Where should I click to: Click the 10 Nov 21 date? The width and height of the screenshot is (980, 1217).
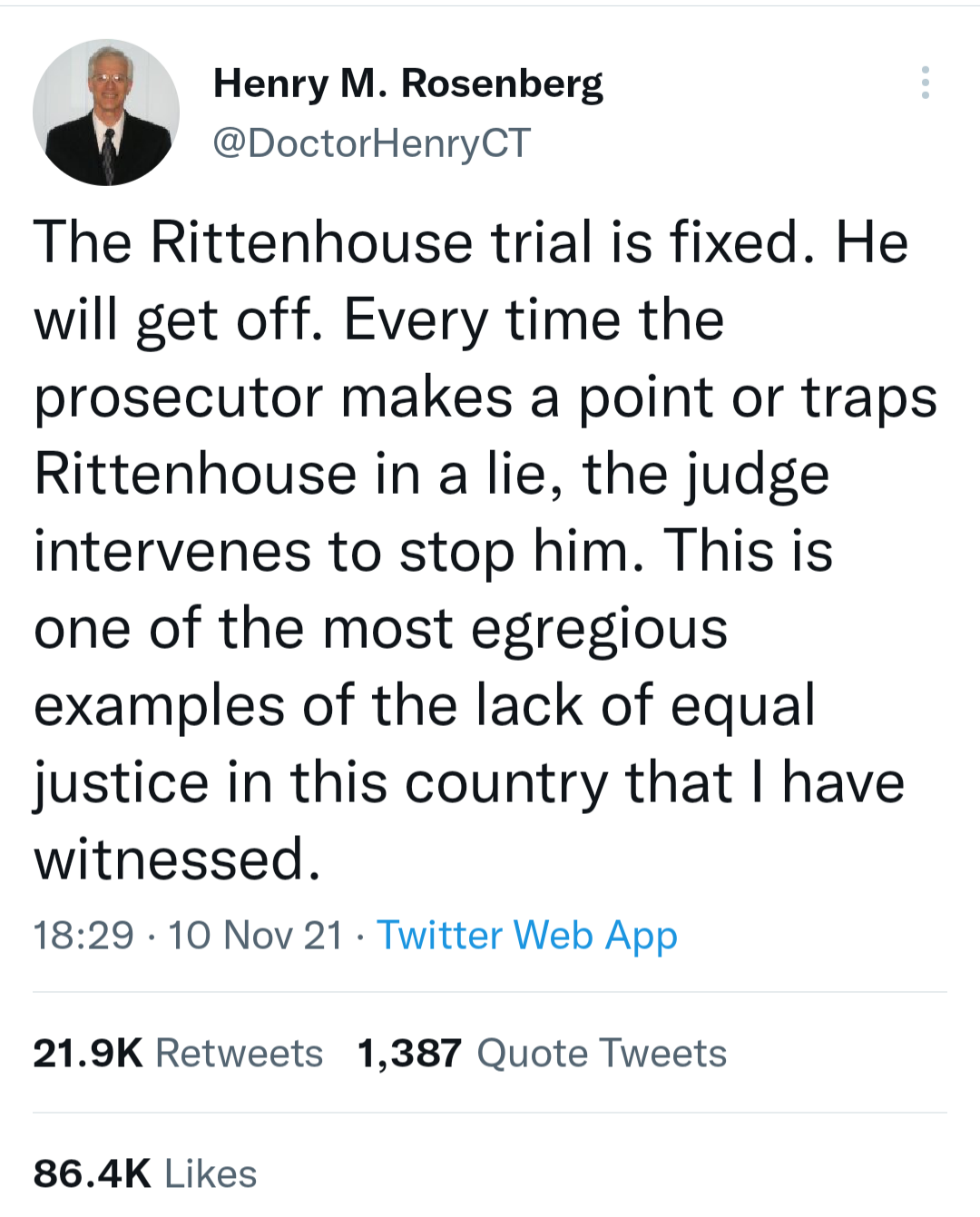[256, 936]
